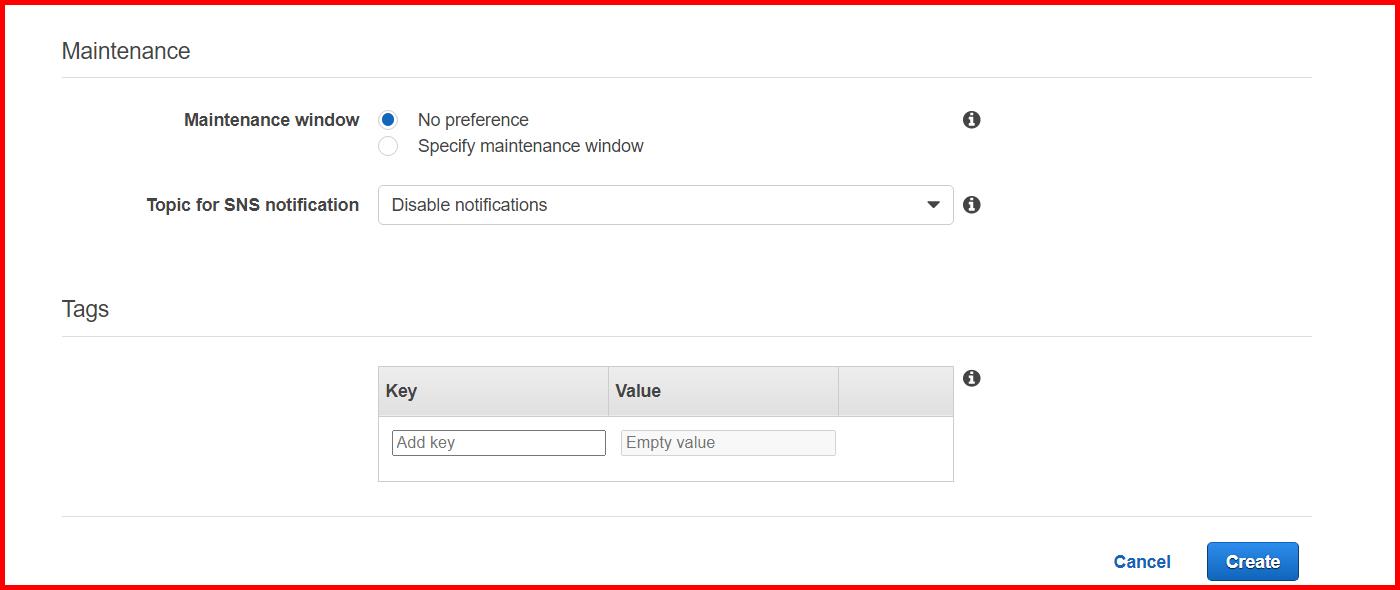Viewport: 1400px width, 590px height.
Task: Click the Maintenance window info icon
Action: tap(969, 119)
